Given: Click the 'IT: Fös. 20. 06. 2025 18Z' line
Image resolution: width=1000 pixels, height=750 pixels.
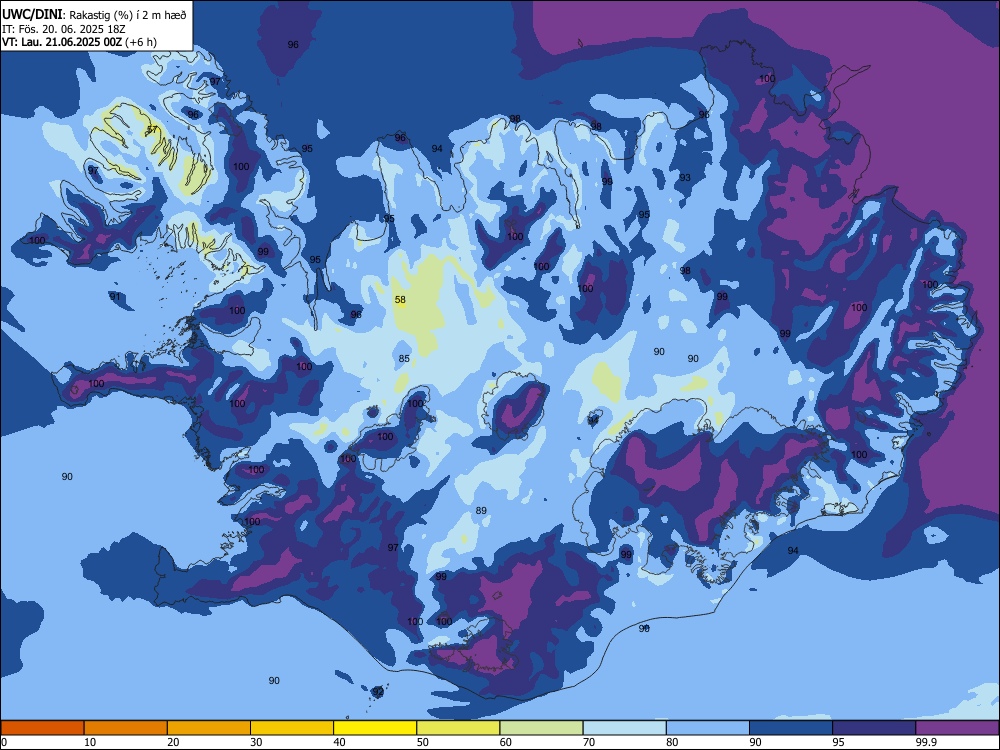Looking at the screenshot, I should click(x=63, y=29).
